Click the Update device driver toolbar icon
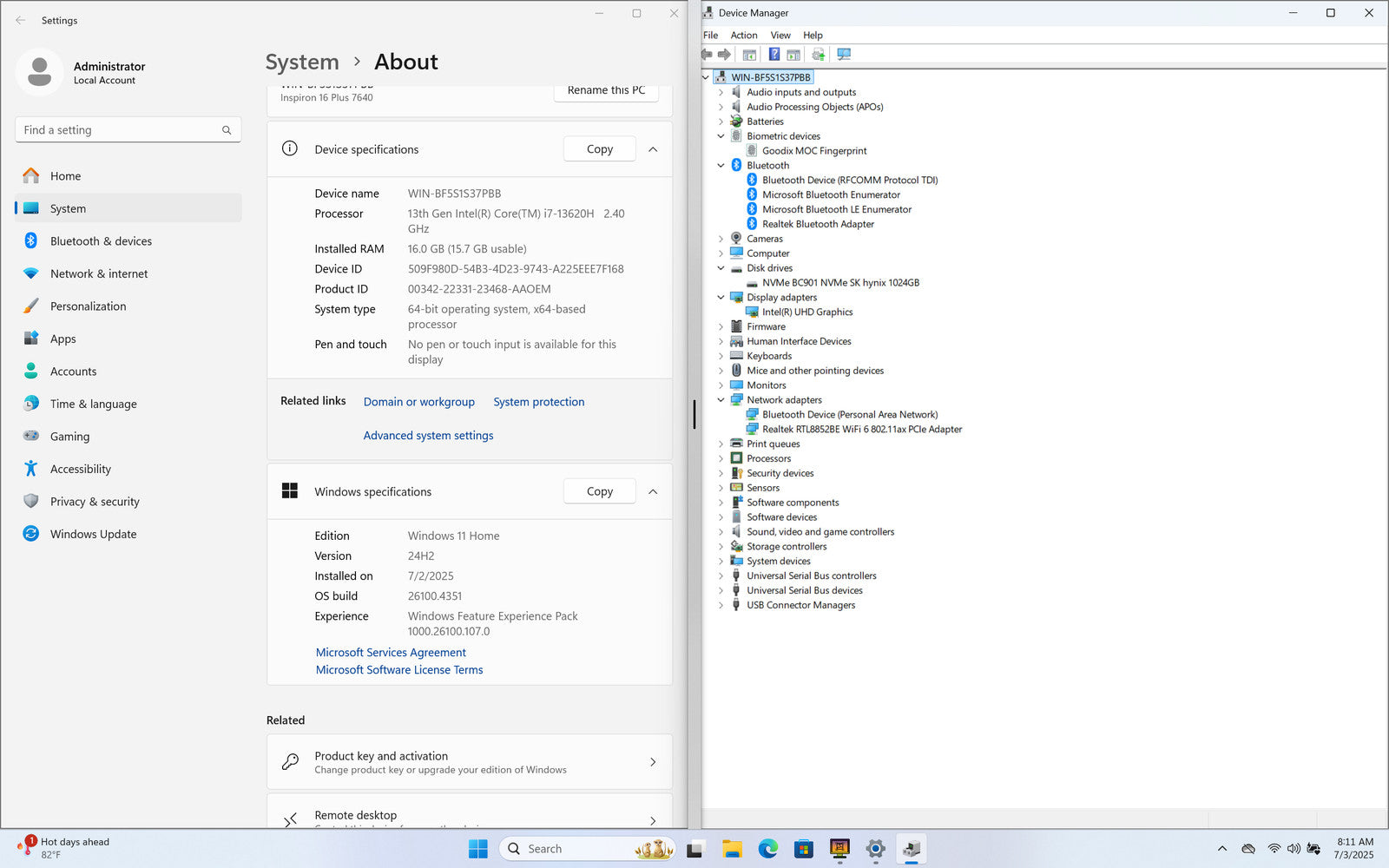 coord(818,55)
